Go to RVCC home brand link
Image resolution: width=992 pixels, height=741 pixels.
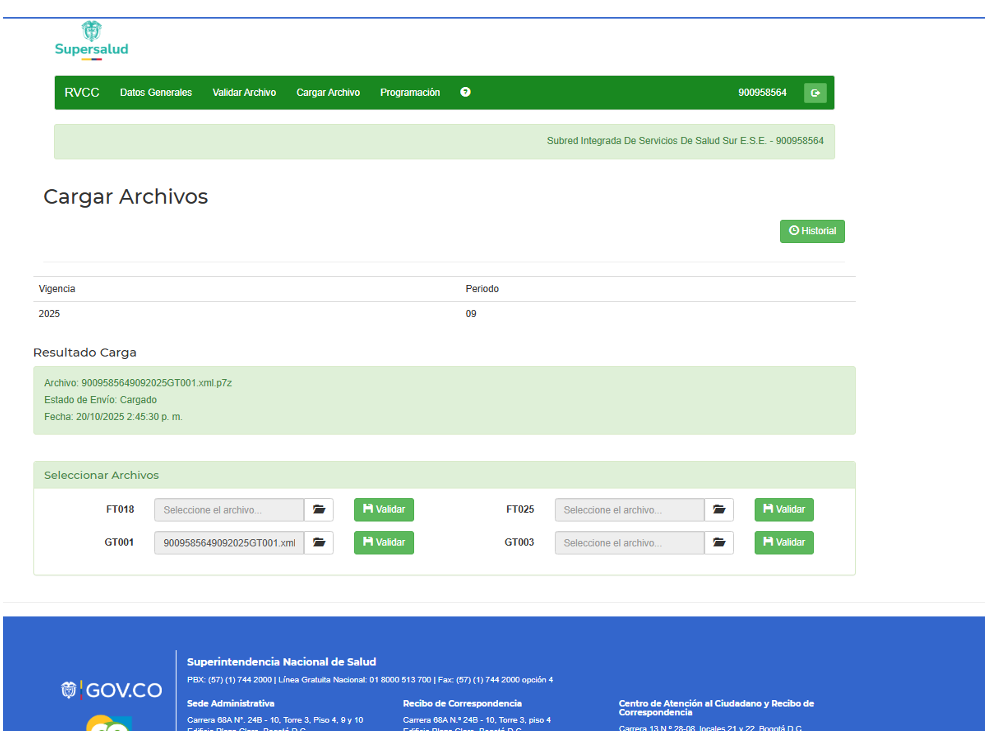tap(82, 93)
